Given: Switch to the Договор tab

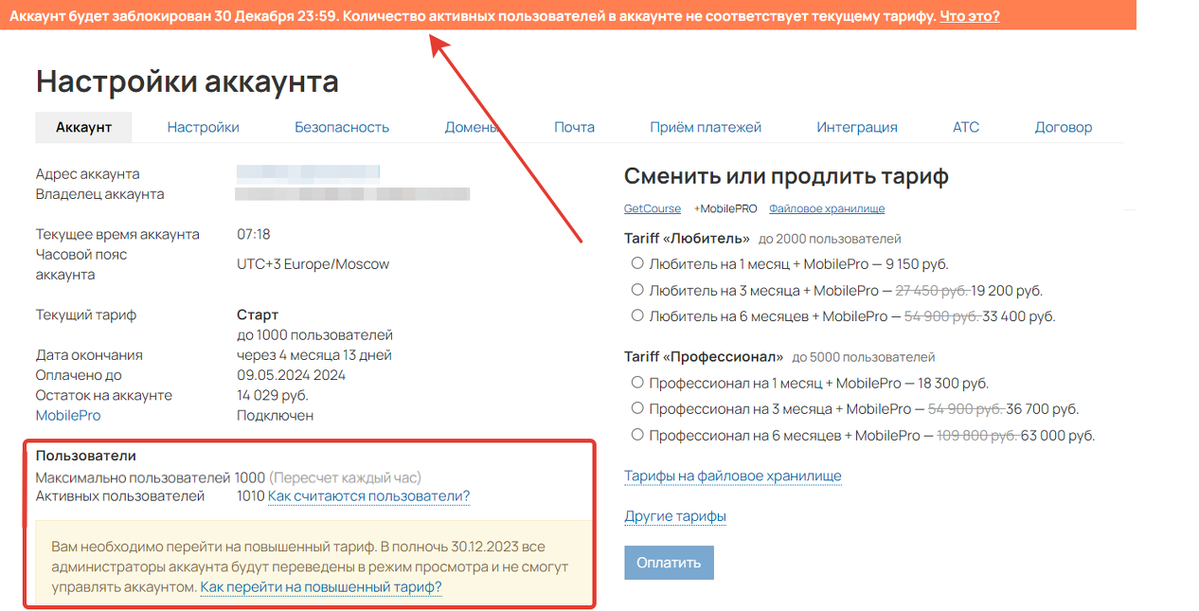Looking at the screenshot, I should pyautogui.click(x=1063, y=128).
